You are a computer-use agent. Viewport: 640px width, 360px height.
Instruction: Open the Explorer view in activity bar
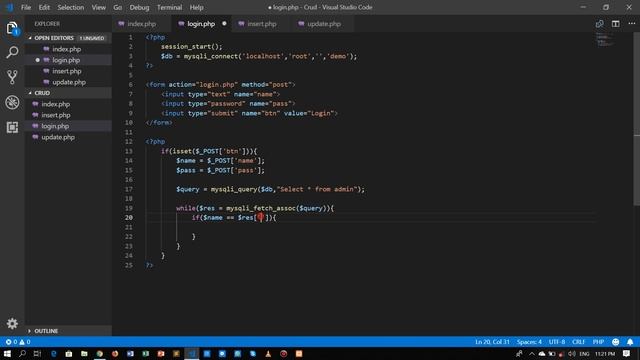click(12, 29)
